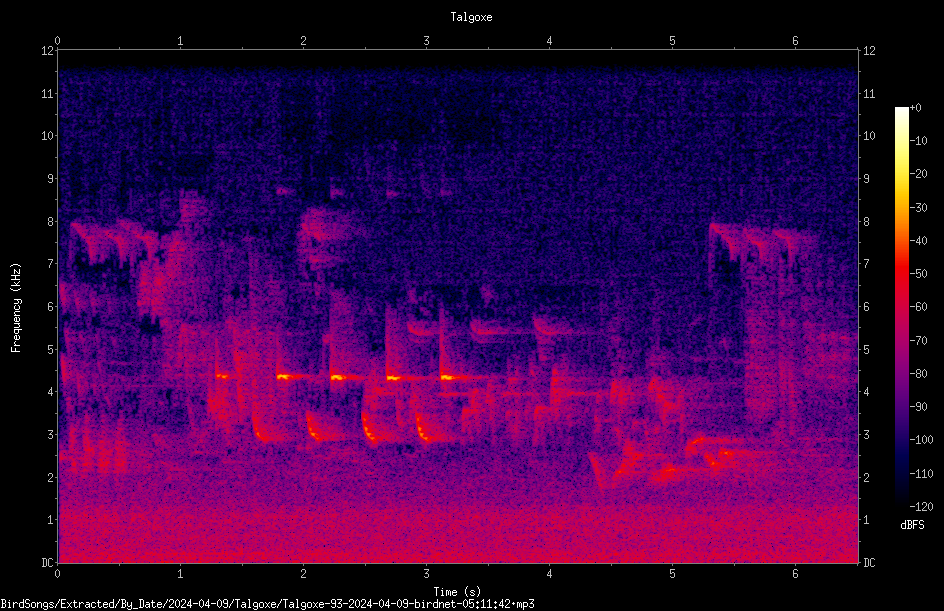Click the -120 label on color scale
Screen dimensions: 944x611
(921, 507)
